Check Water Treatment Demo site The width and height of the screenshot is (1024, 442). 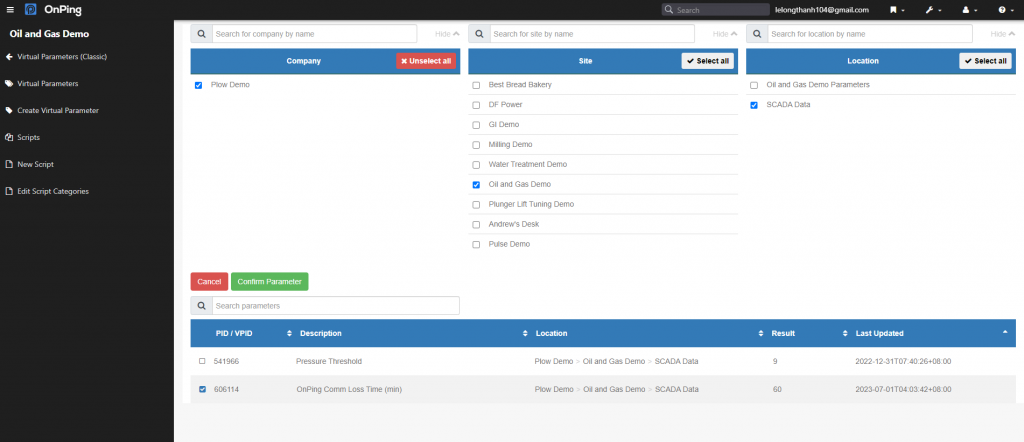476,165
